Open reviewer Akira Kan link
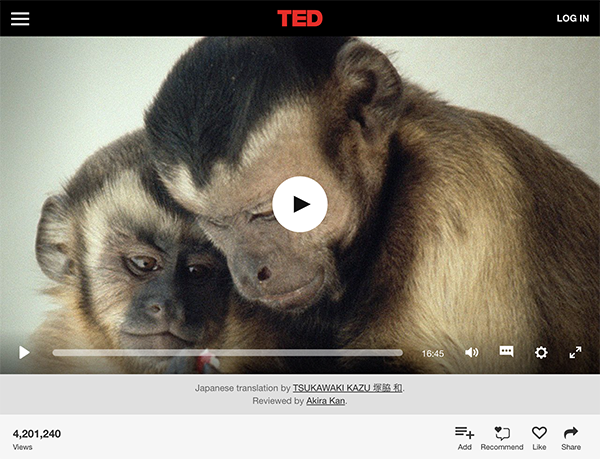The height and width of the screenshot is (459, 600). [326, 401]
